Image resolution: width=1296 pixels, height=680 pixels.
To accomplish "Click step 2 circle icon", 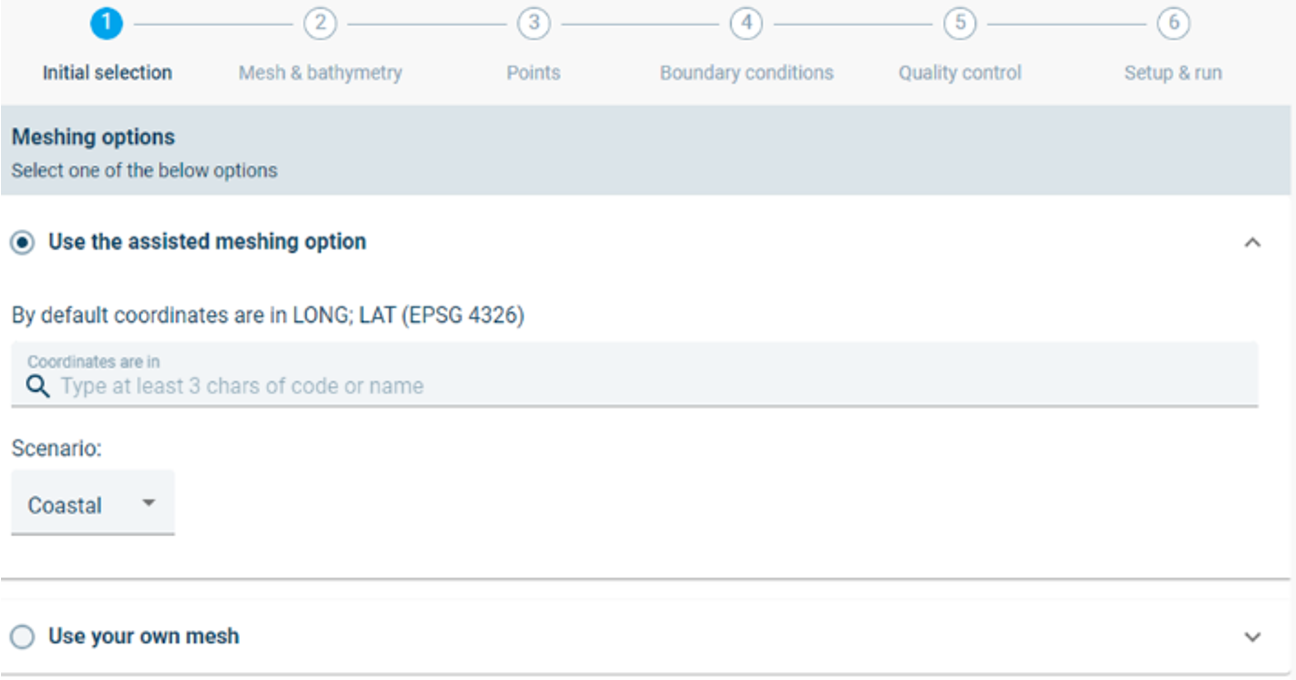I will tap(319, 24).
